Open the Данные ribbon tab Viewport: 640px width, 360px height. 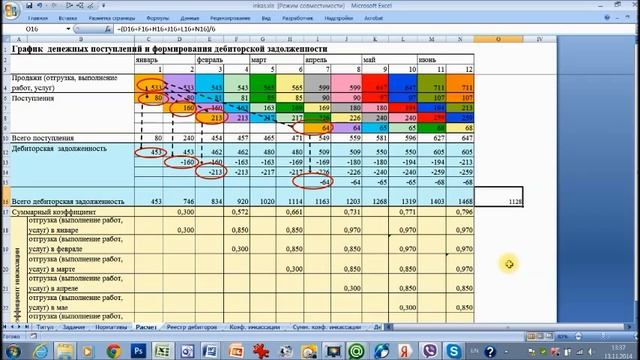190,18
